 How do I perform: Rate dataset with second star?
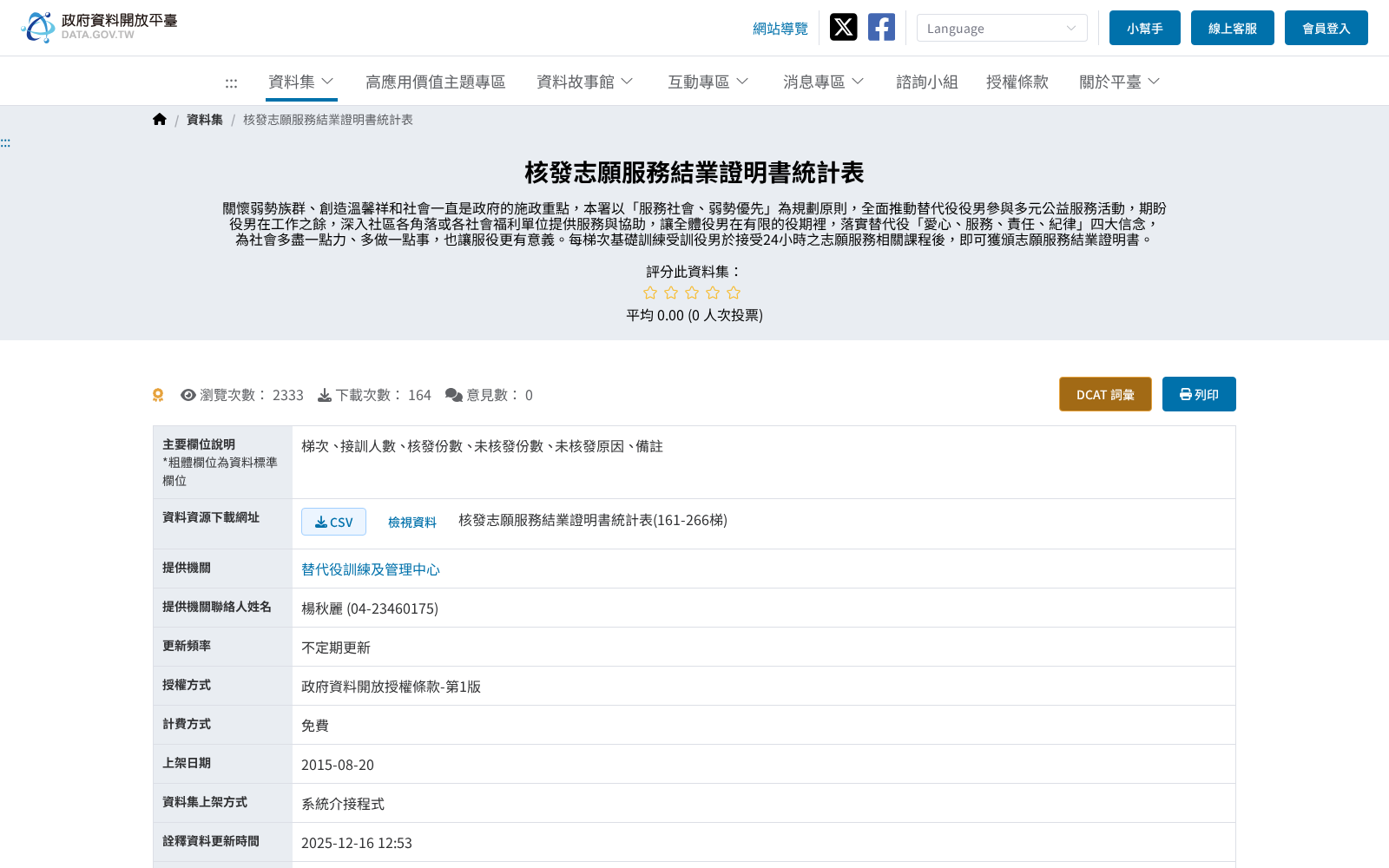671,293
